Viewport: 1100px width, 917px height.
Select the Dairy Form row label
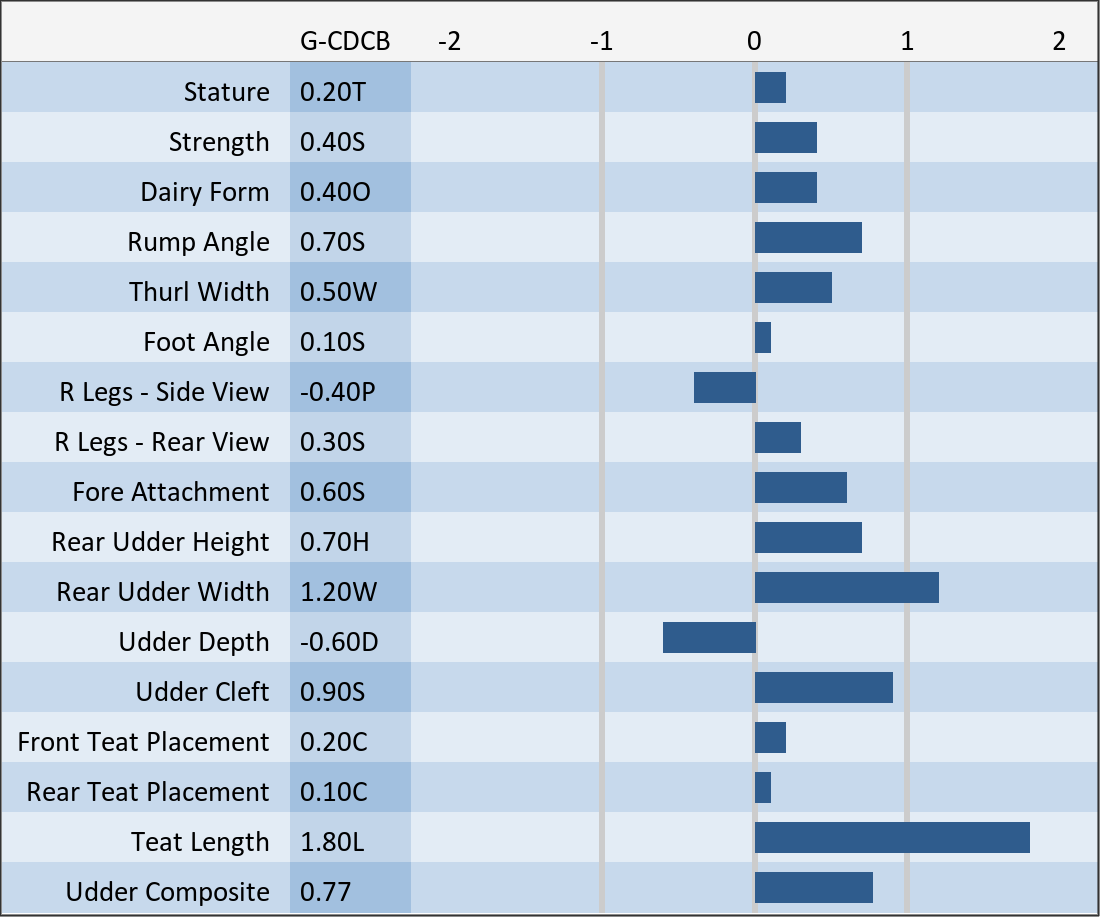(x=205, y=192)
